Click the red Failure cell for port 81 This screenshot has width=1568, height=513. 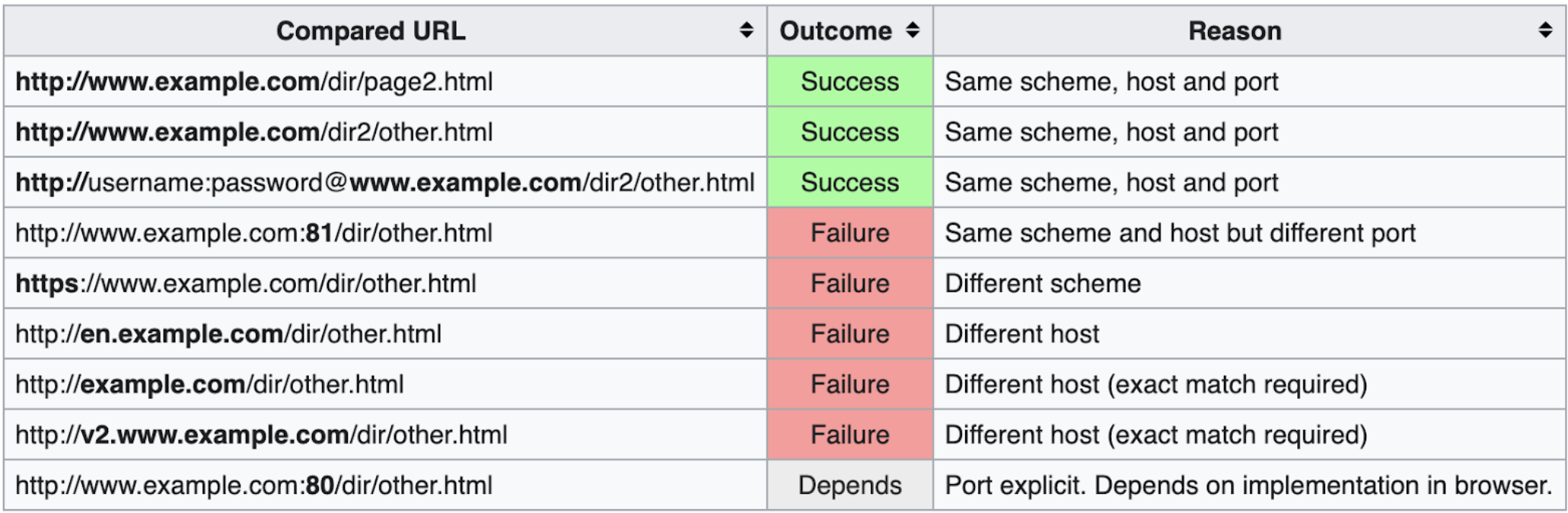849,233
